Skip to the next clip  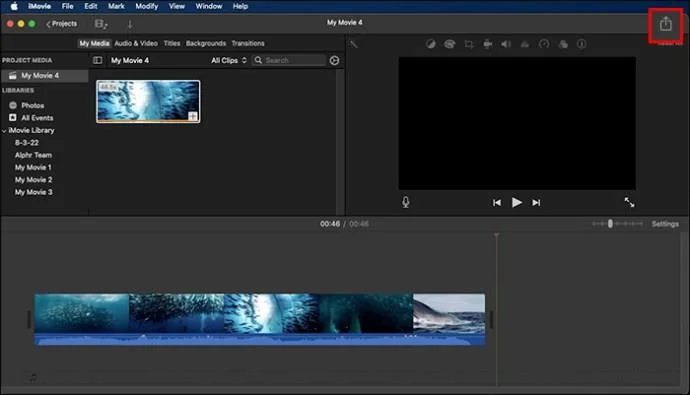(536, 202)
